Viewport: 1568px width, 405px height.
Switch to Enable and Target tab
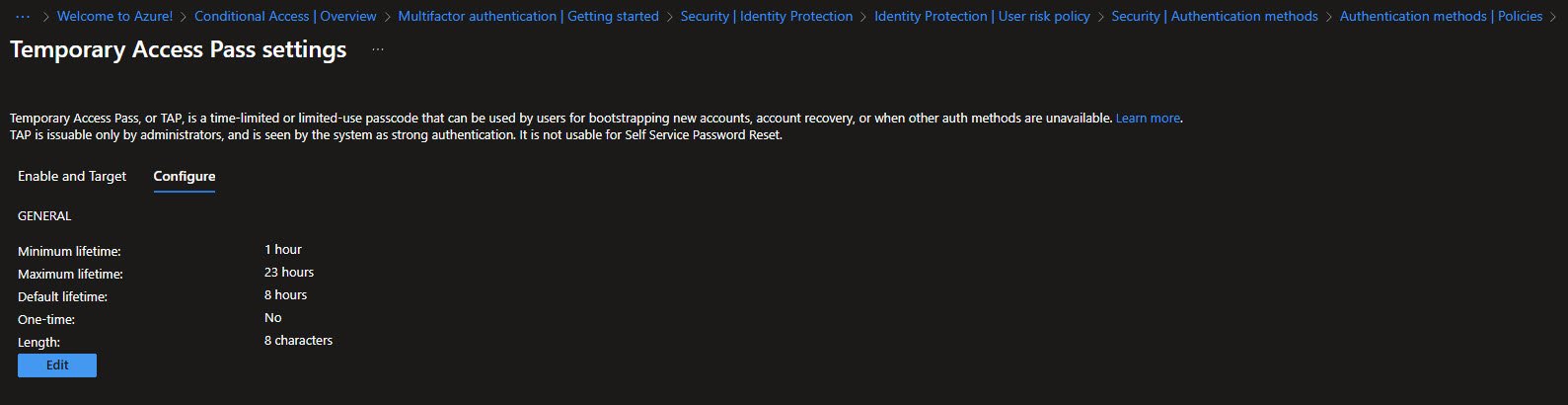(x=72, y=176)
